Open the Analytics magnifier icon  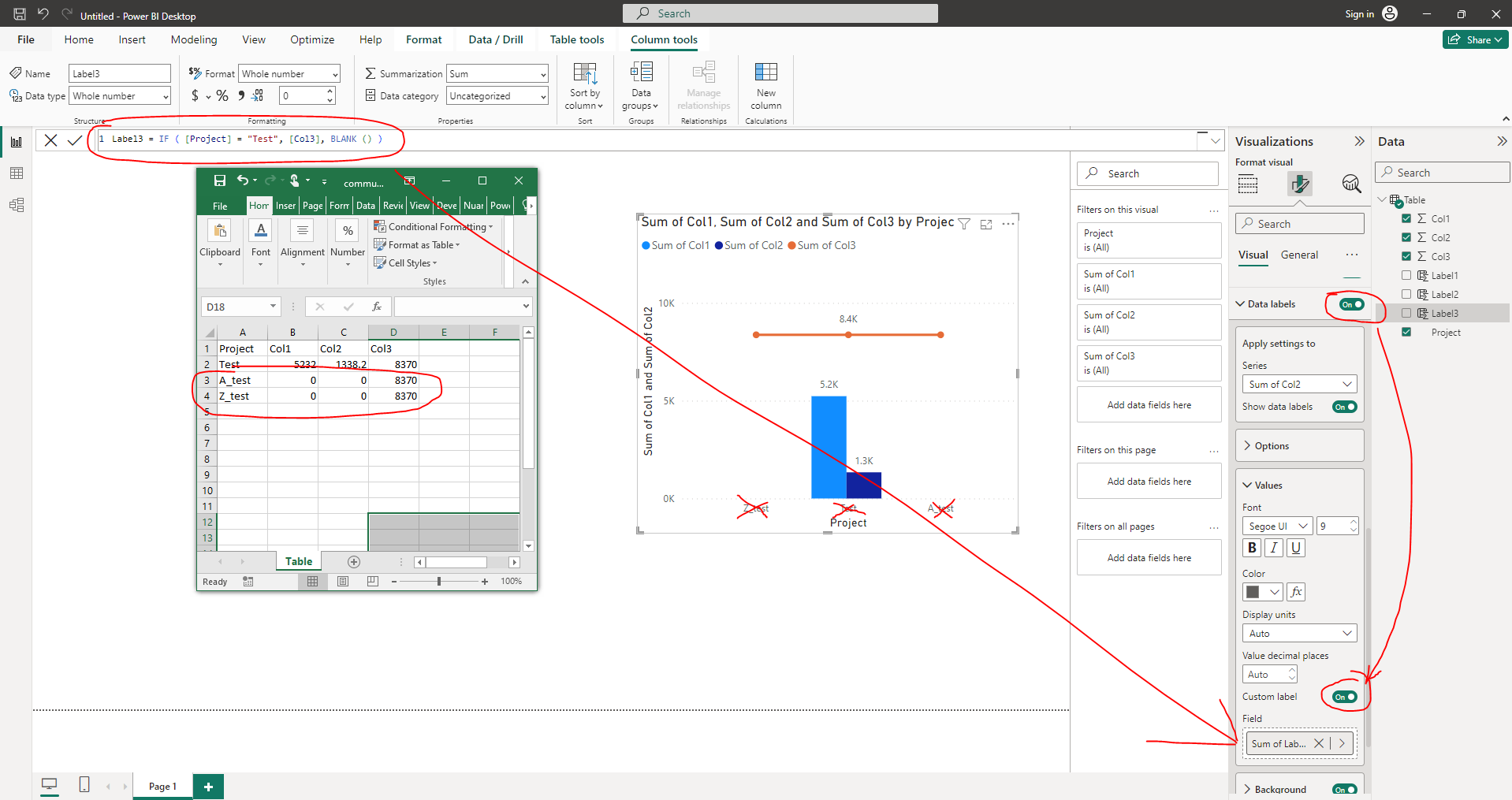(1351, 184)
